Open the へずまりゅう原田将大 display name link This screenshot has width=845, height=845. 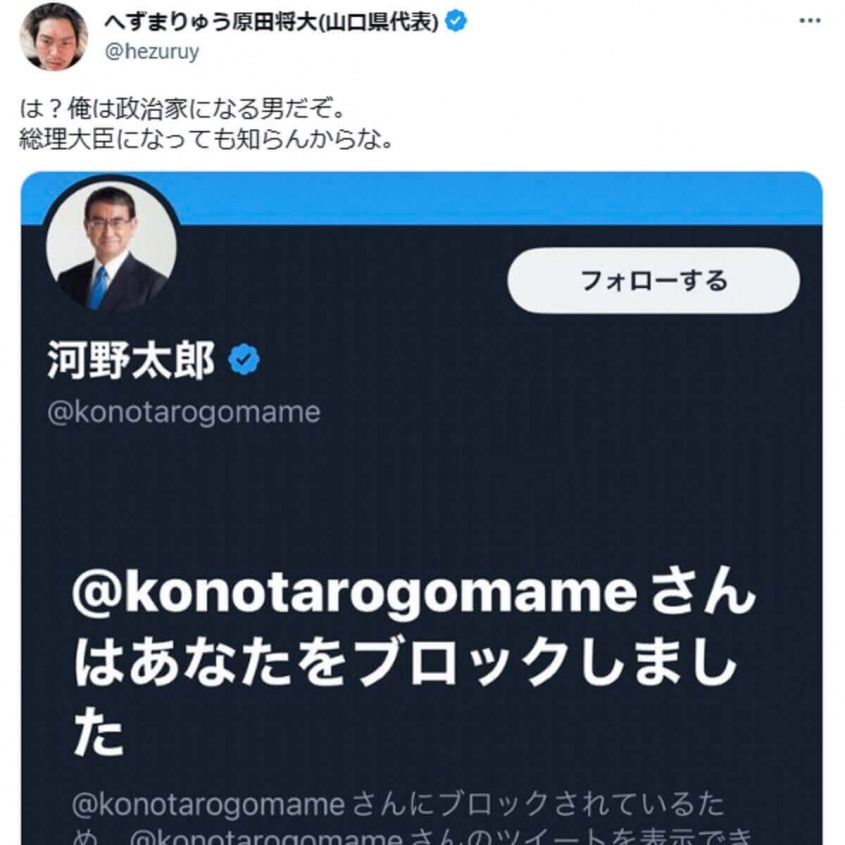tap(272, 23)
